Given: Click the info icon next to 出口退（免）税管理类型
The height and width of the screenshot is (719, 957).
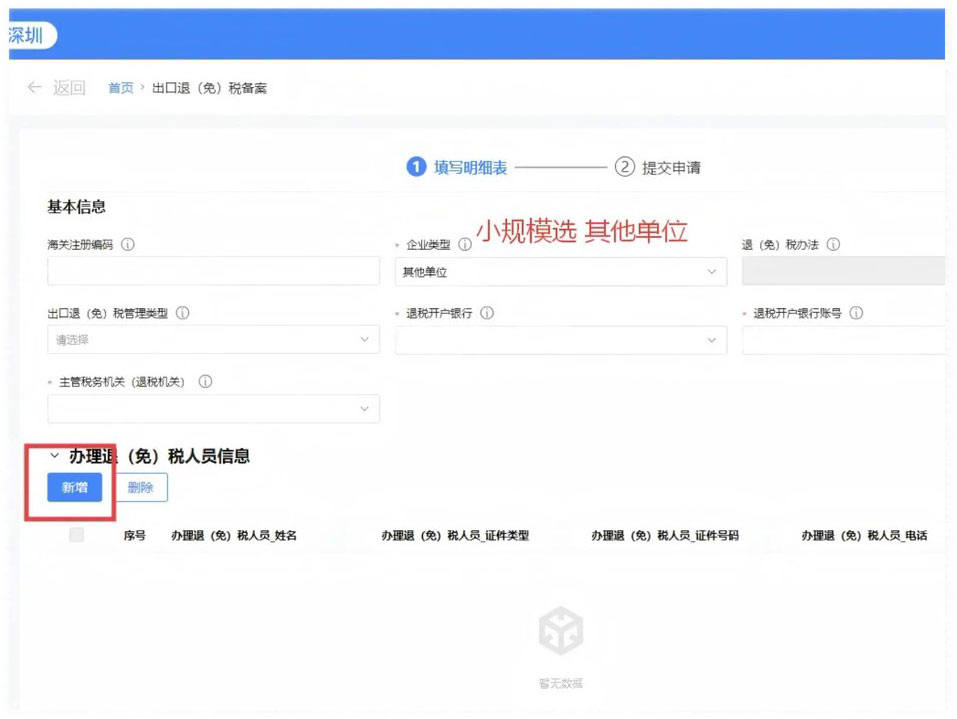Looking at the screenshot, I should click(181, 313).
